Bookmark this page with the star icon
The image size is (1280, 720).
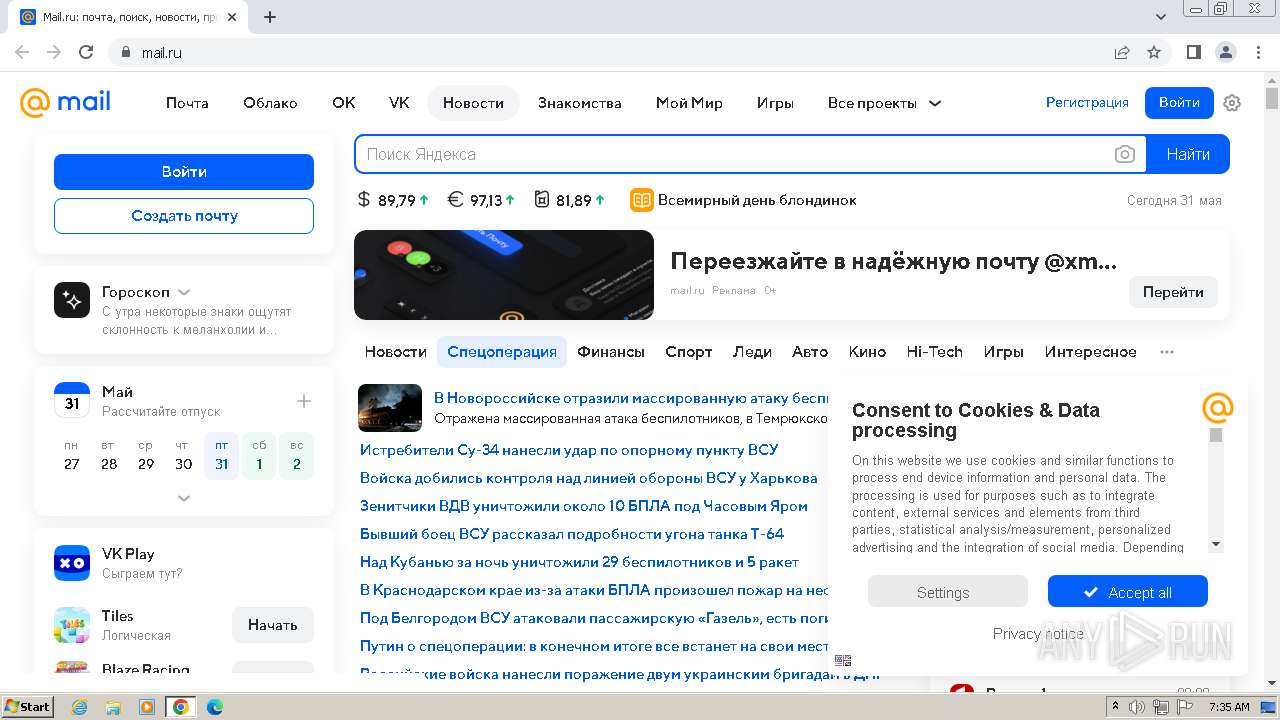click(x=1154, y=52)
